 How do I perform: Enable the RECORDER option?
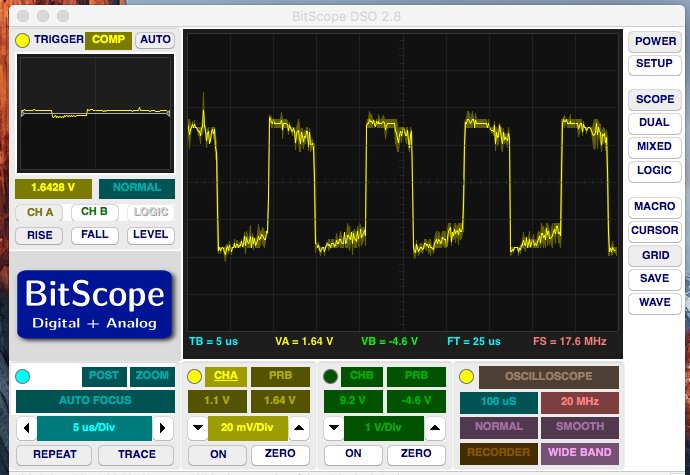499,453
